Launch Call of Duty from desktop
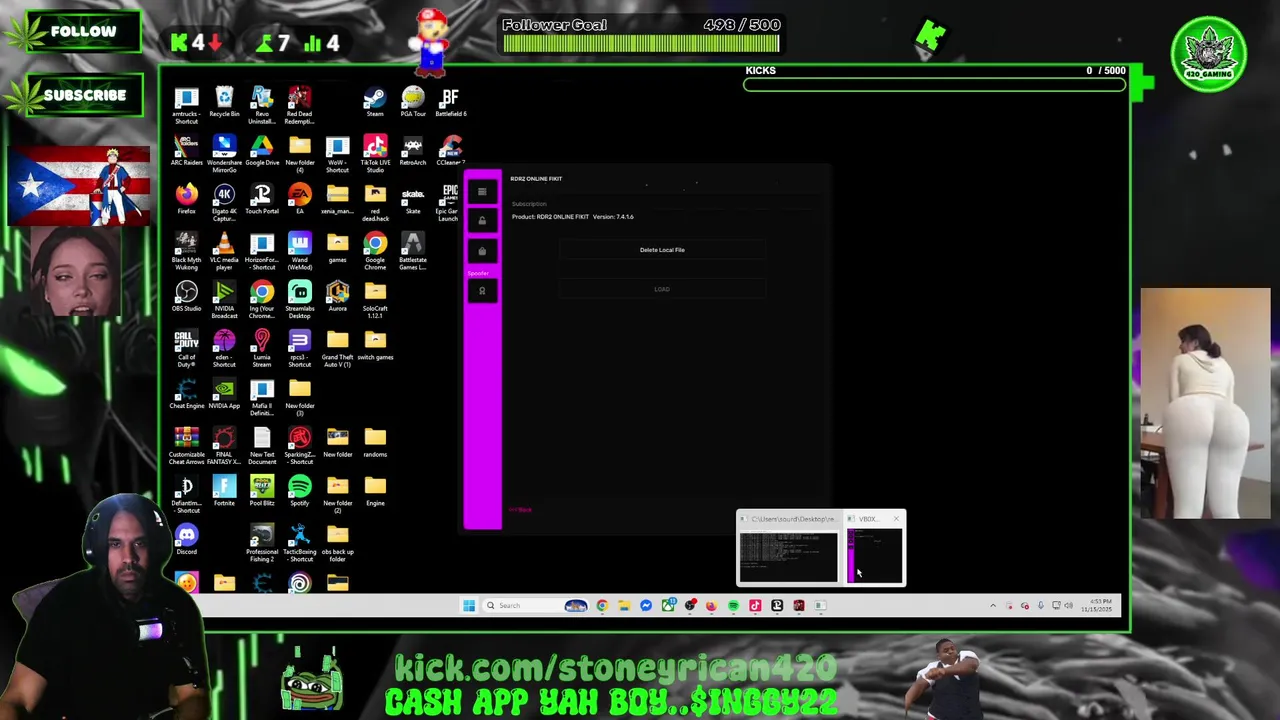The image size is (1280, 720). 186,349
